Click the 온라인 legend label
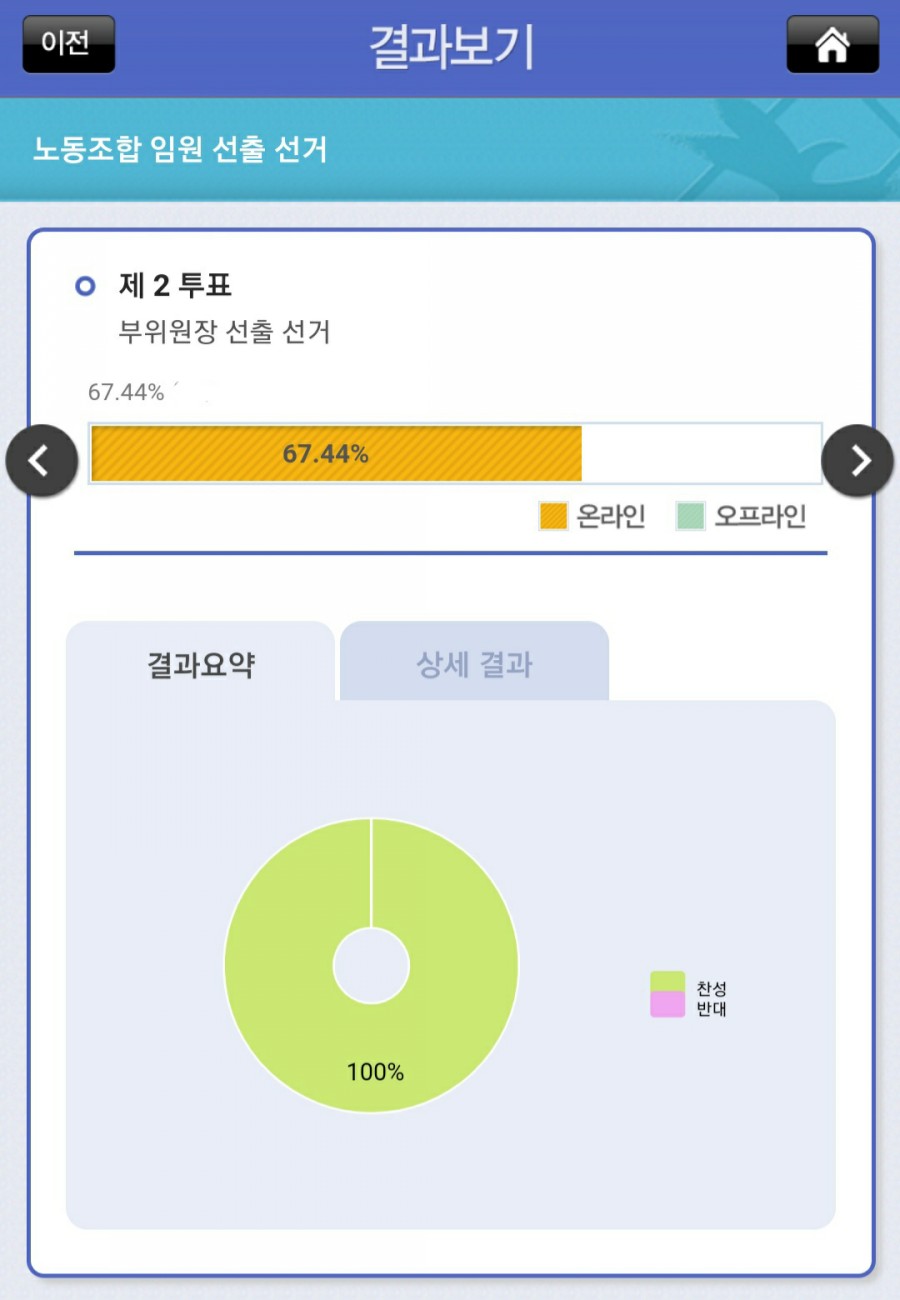This screenshot has width=900, height=1300. click(x=611, y=516)
